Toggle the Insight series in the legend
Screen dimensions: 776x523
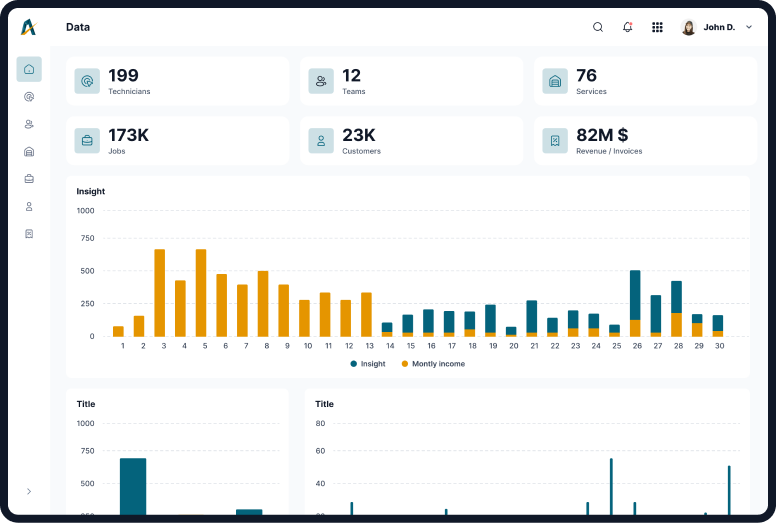pos(368,364)
